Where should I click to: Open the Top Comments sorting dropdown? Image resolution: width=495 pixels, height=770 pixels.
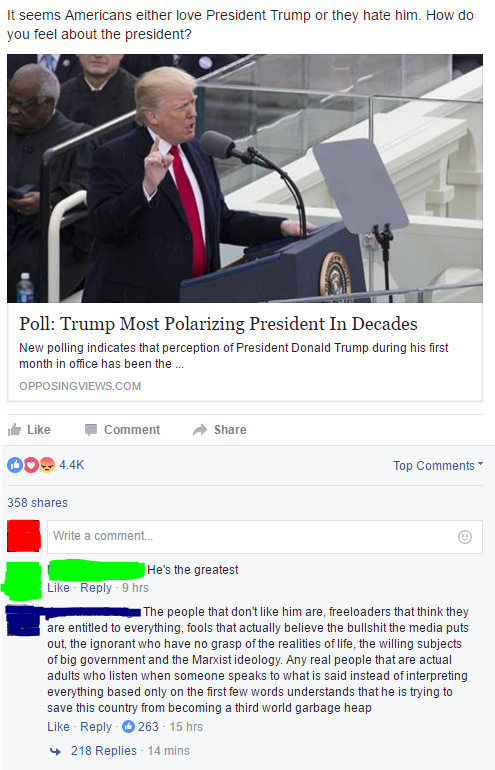438,465
